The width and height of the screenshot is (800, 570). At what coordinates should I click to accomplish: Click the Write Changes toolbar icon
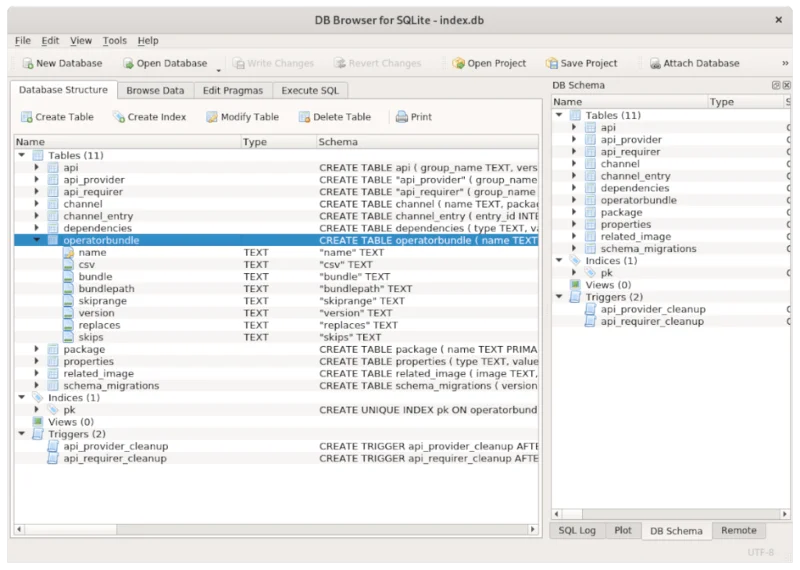click(238, 63)
